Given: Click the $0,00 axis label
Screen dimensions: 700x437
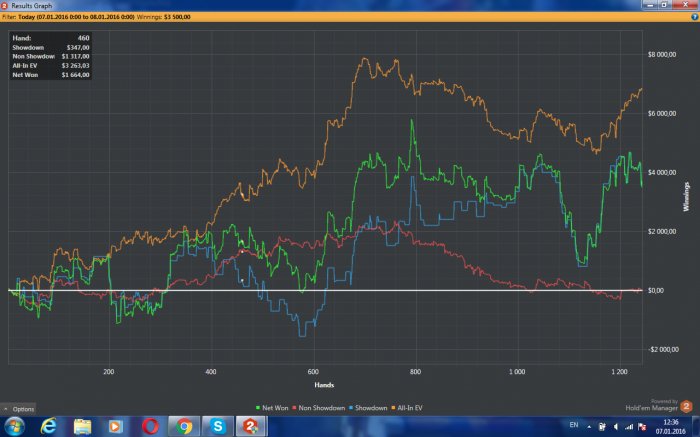Looking at the screenshot, I should (655, 291).
